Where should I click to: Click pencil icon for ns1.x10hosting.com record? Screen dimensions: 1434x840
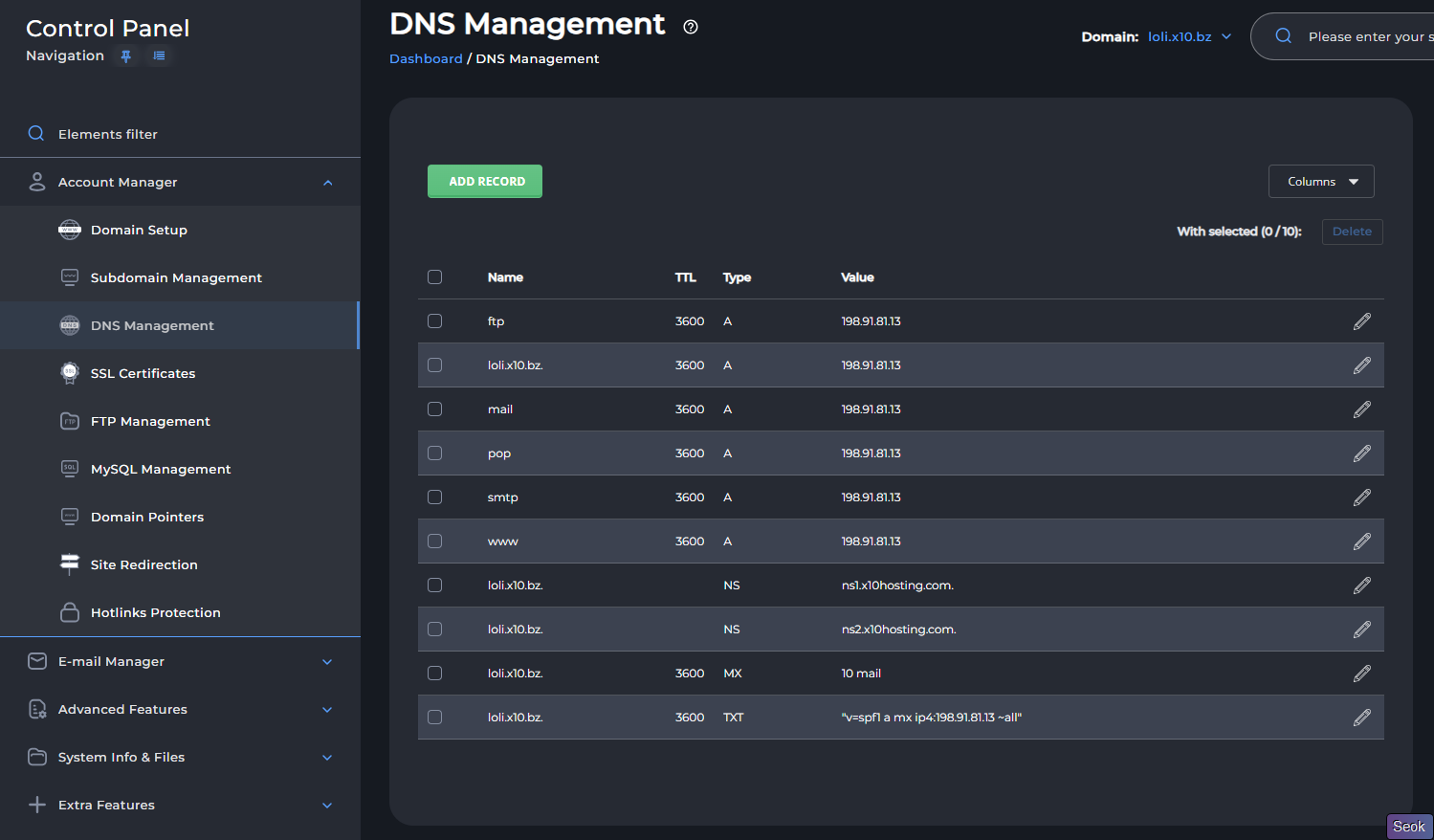point(1361,586)
